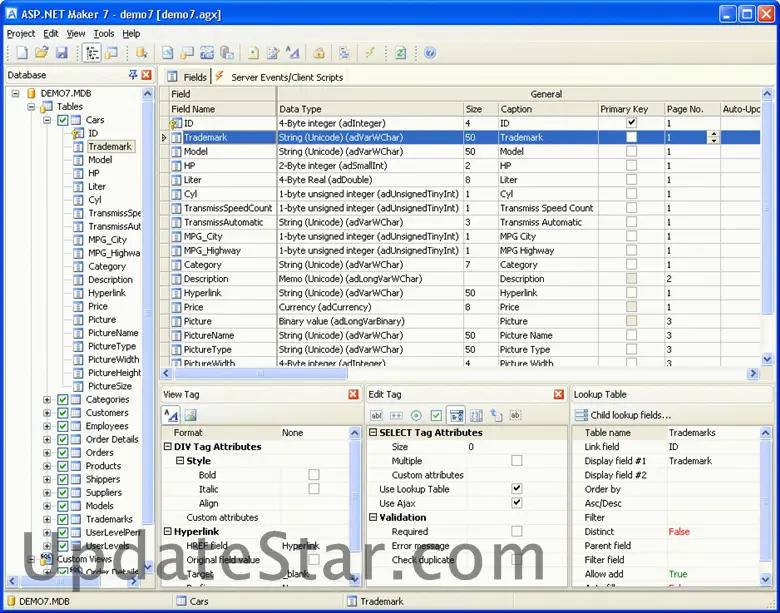Viewport: 780px width, 613px height.
Task: Select the formatted text icon in View Tag
Action: click(x=171, y=414)
